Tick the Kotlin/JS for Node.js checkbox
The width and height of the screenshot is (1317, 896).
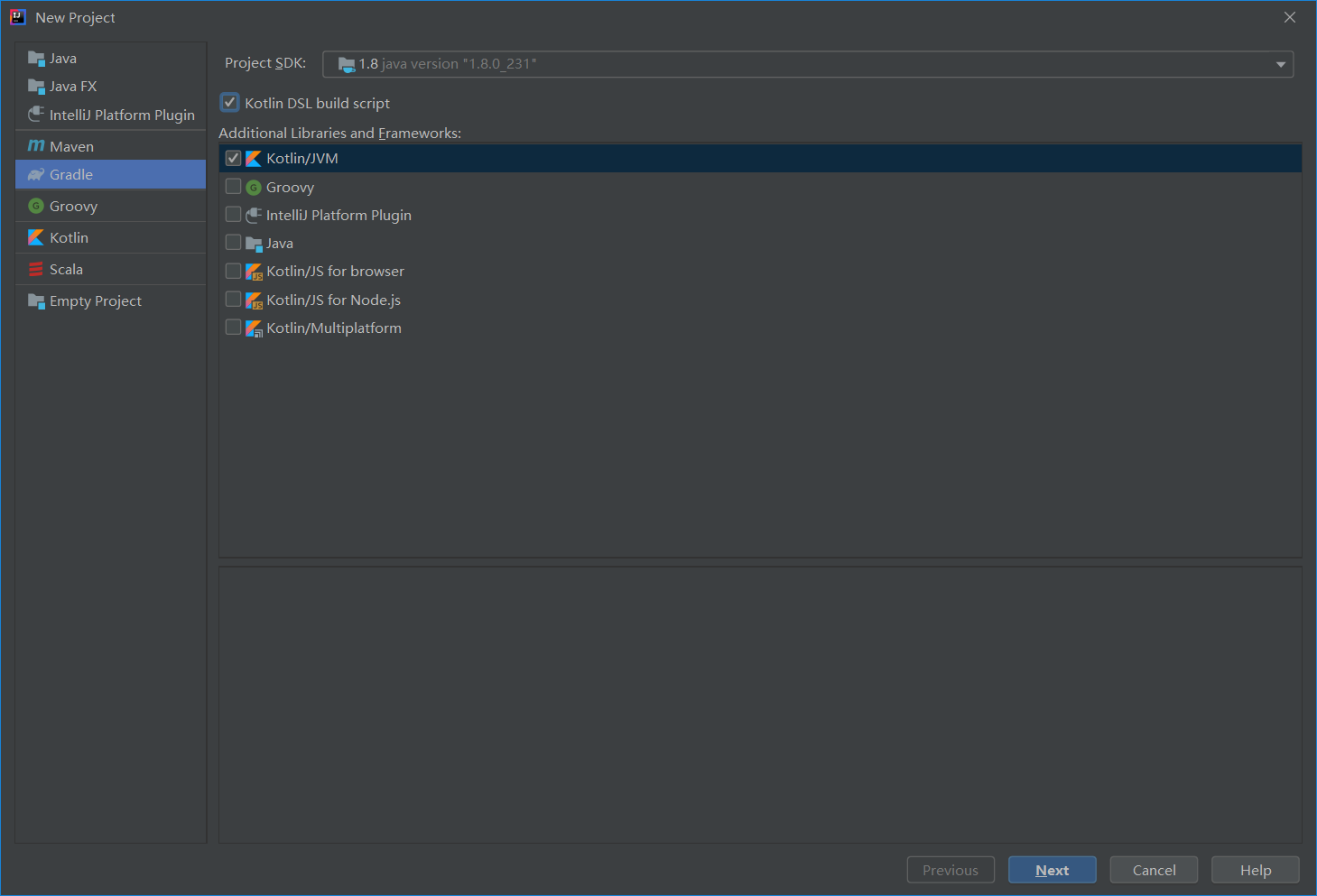click(x=234, y=300)
